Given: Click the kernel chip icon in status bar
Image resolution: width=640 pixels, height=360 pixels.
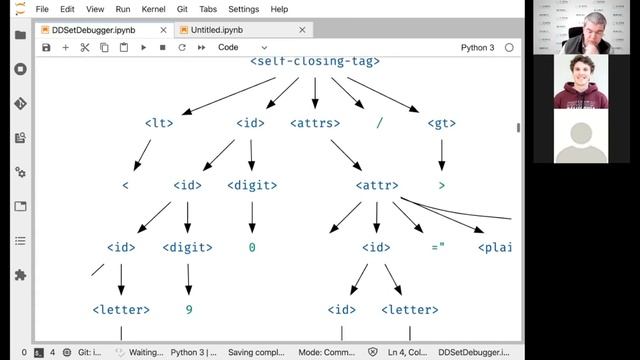Looking at the screenshot, I should 67,352.
